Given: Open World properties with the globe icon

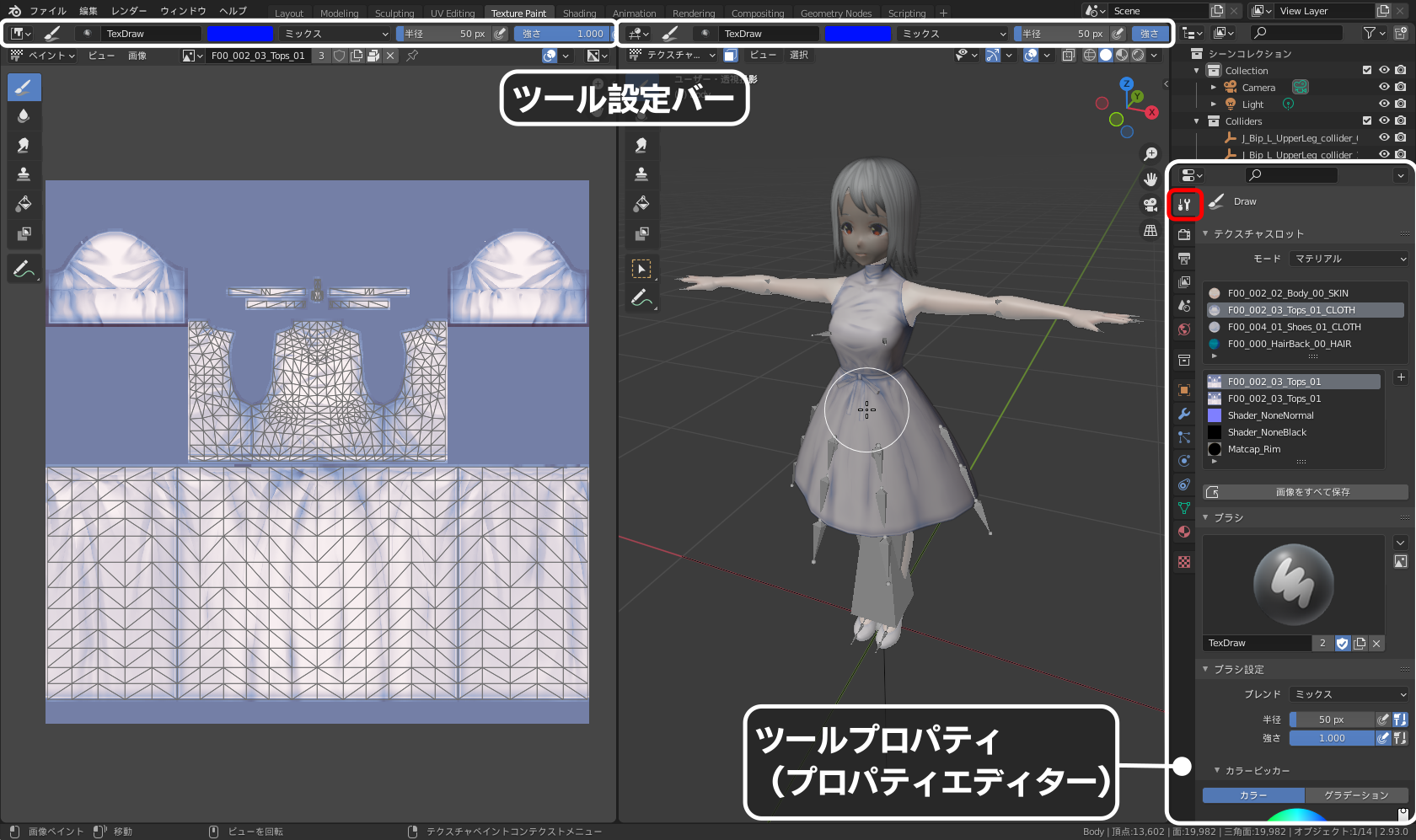Looking at the screenshot, I should [x=1183, y=329].
